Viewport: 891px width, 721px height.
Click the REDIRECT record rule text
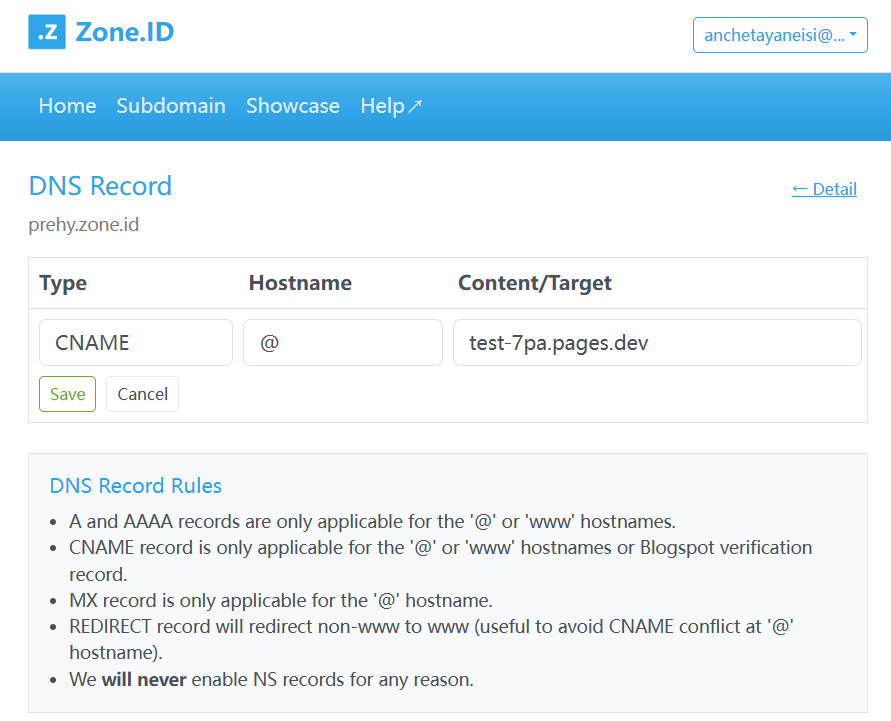click(431, 639)
